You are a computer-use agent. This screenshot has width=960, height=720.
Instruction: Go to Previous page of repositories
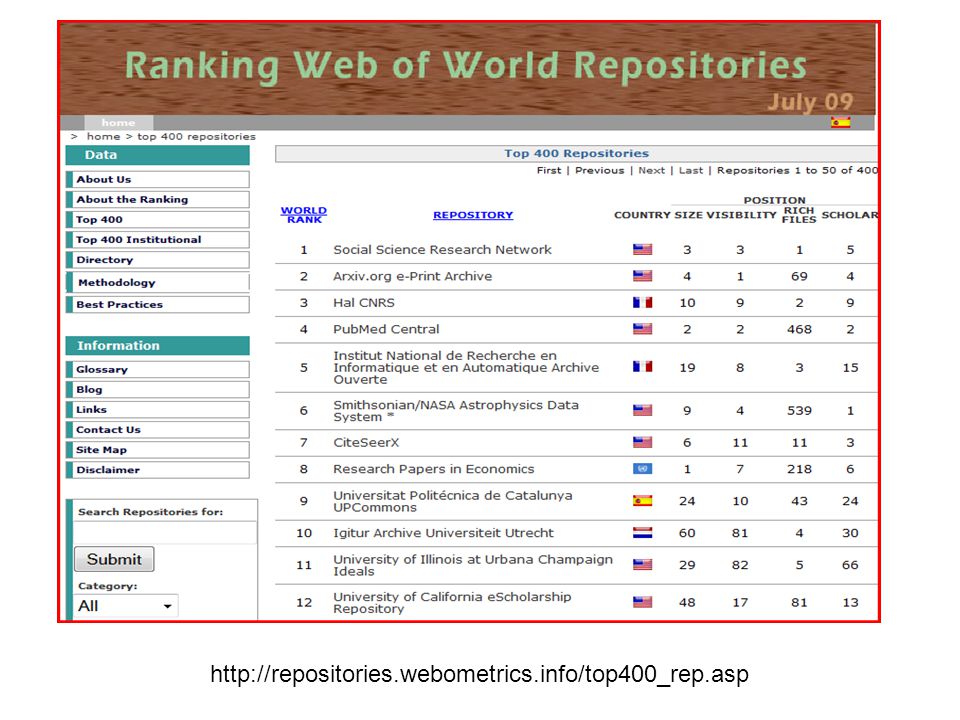point(599,170)
